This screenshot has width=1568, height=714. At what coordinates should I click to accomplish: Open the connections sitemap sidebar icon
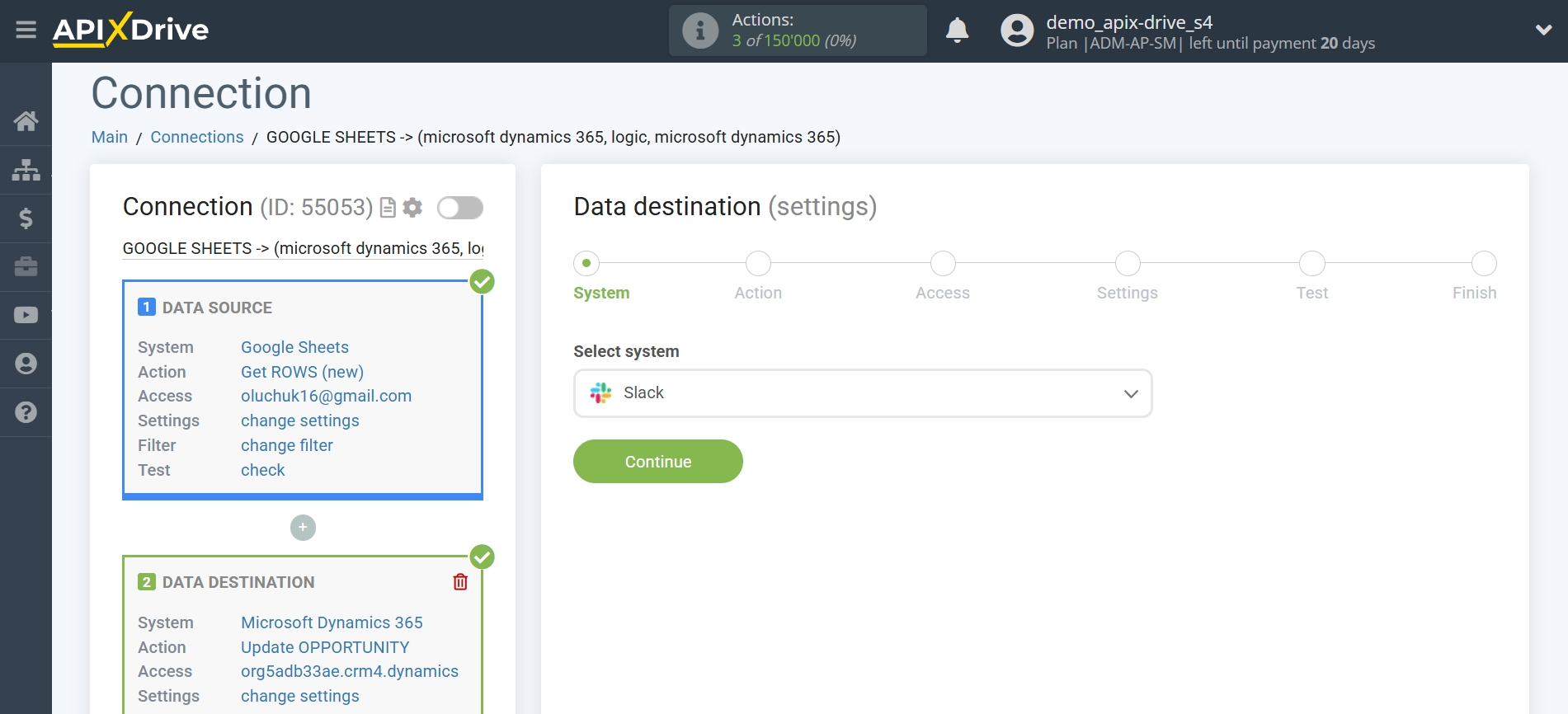tap(26, 170)
